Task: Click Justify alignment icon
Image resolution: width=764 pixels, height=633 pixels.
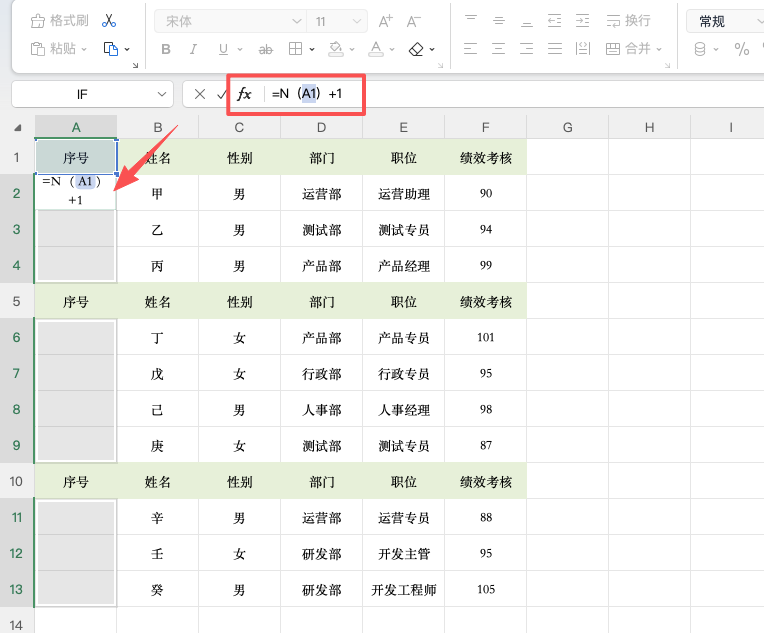Action: click(x=554, y=48)
